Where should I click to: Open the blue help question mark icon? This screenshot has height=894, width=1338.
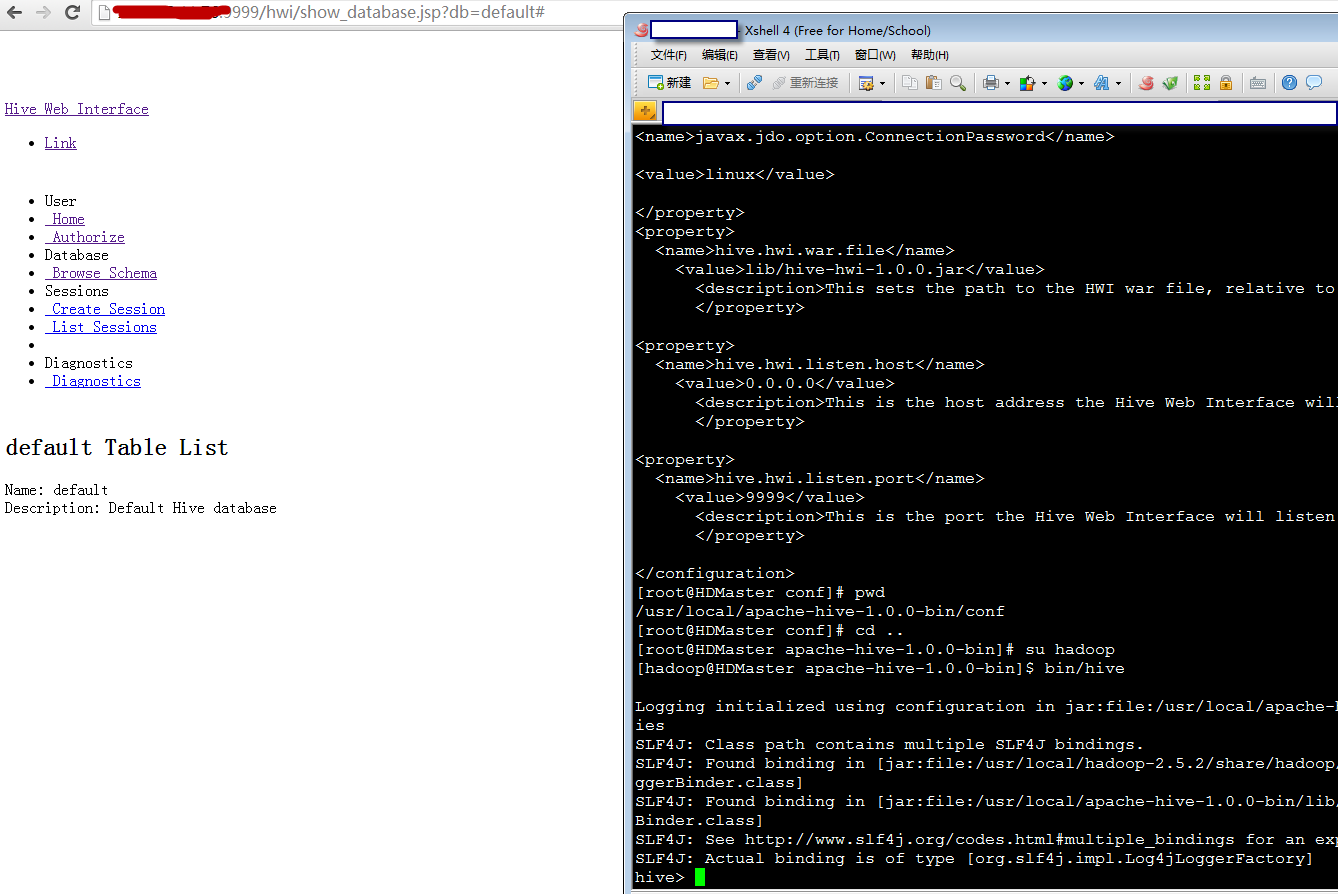(x=1290, y=83)
